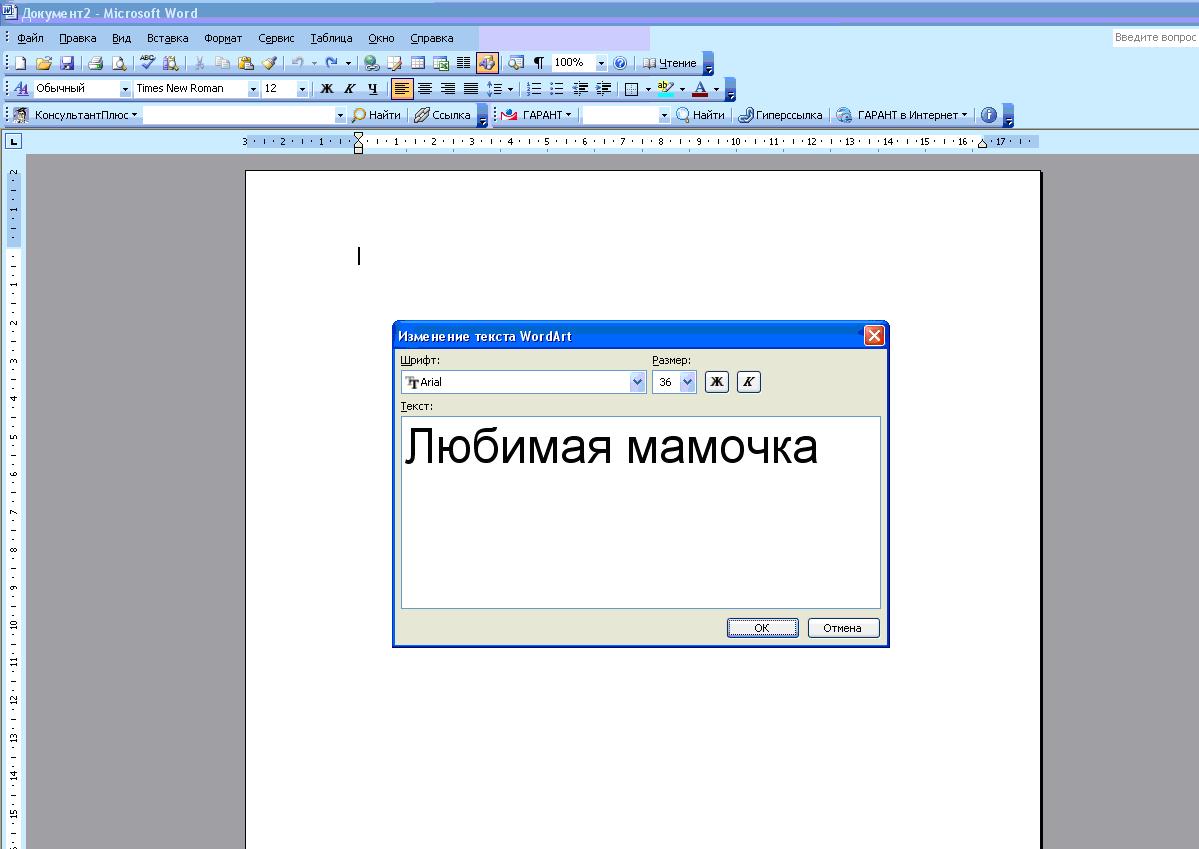This screenshot has width=1199, height=849.
Task: Toggle italic К in WordArt dialog
Action: [x=749, y=382]
